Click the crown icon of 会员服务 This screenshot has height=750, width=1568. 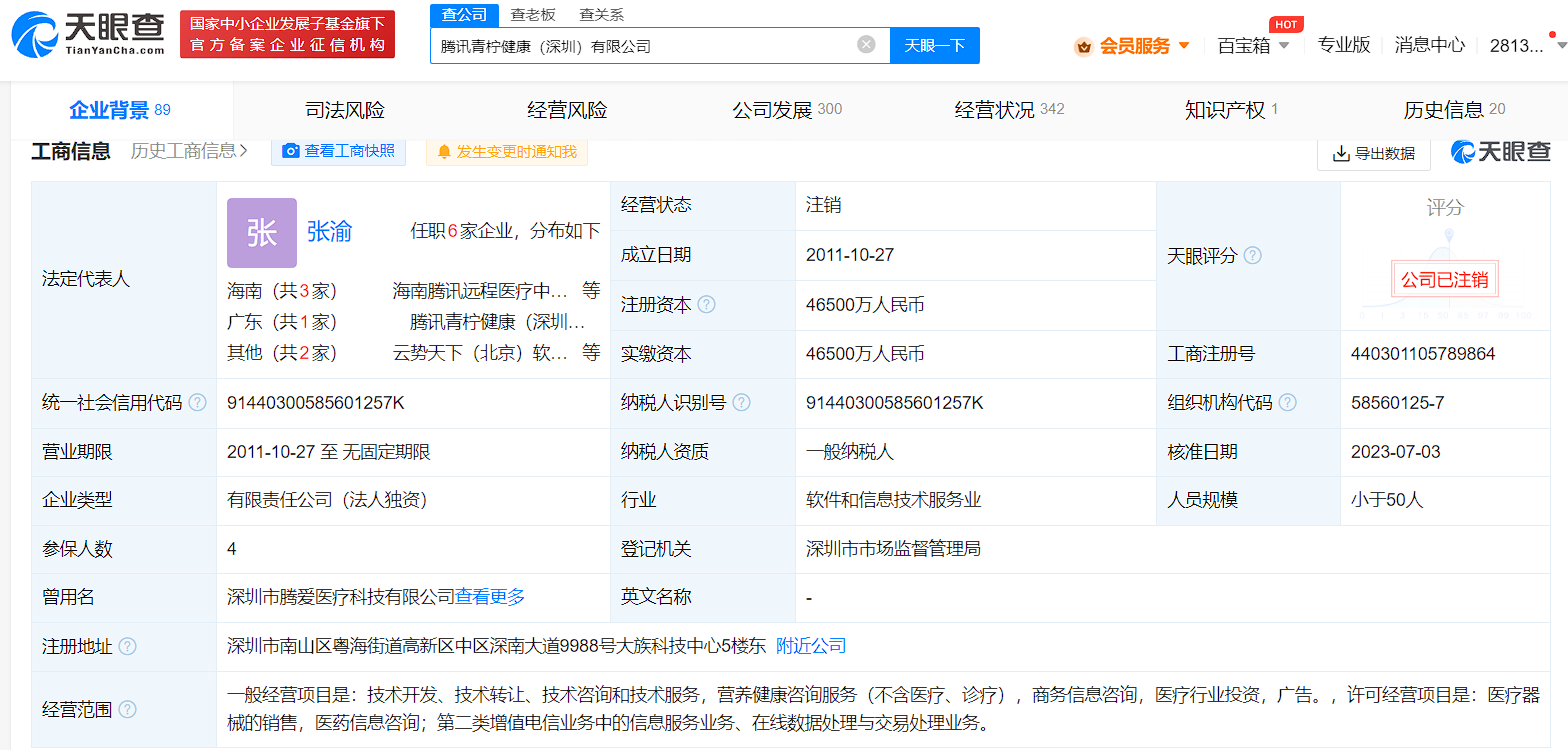[x=1084, y=45]
